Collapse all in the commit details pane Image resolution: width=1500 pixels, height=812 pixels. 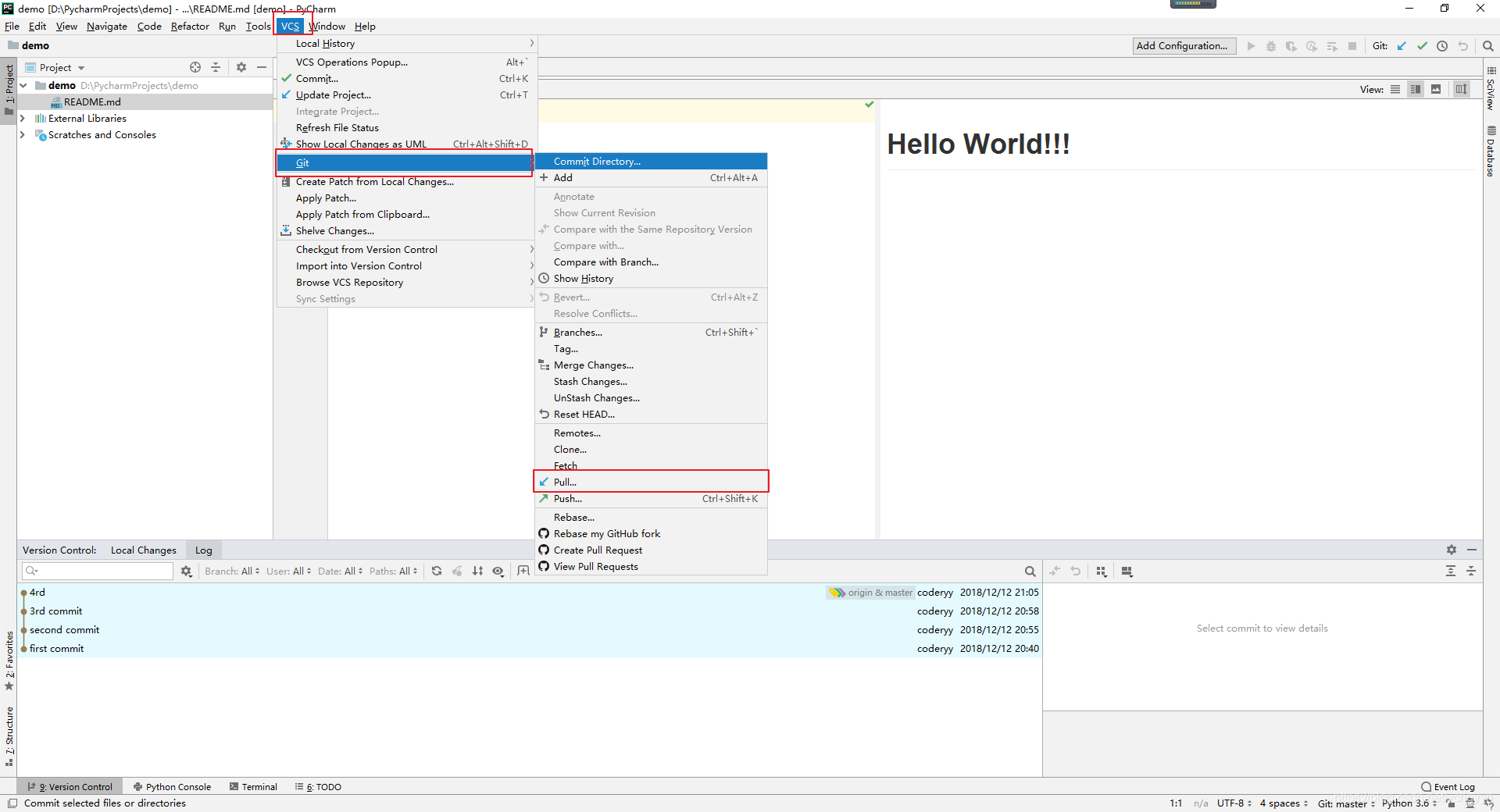(x=1471, y=572)
